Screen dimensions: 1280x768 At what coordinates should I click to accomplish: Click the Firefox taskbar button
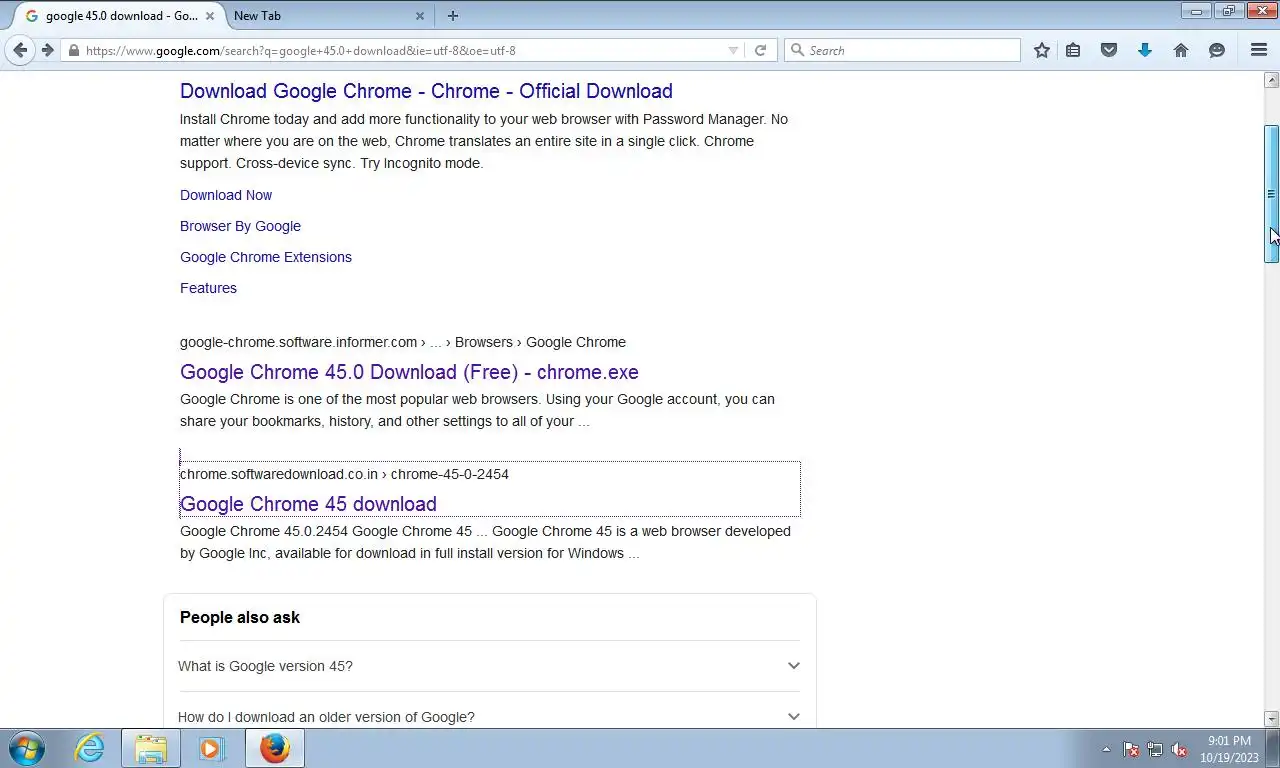[x=274, y=748]
